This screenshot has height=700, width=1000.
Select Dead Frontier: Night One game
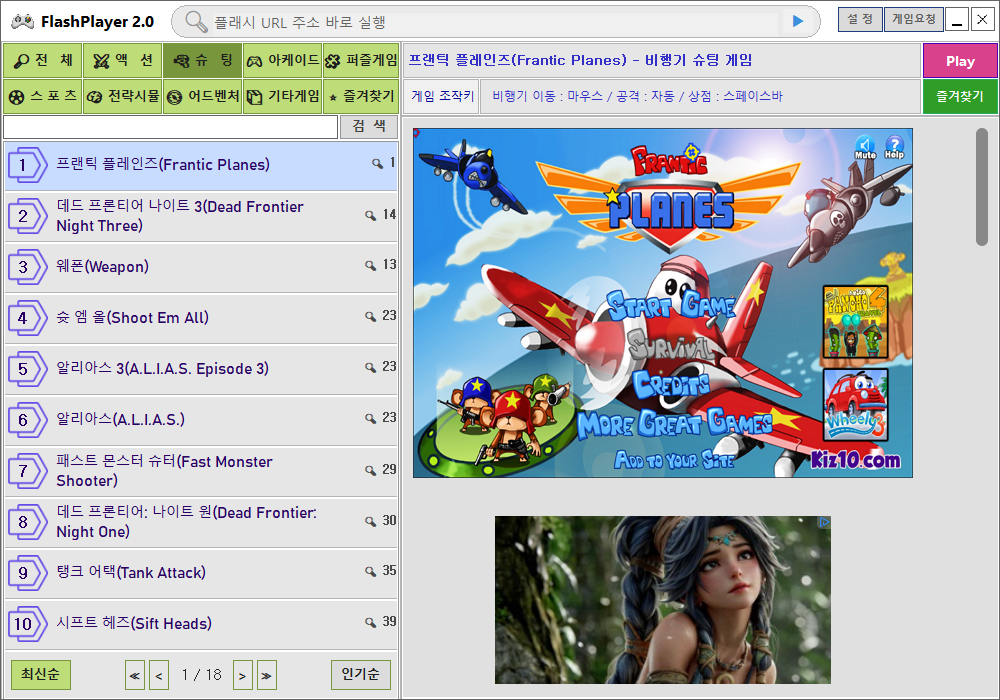pyautogui.click(x=201, y=522)
